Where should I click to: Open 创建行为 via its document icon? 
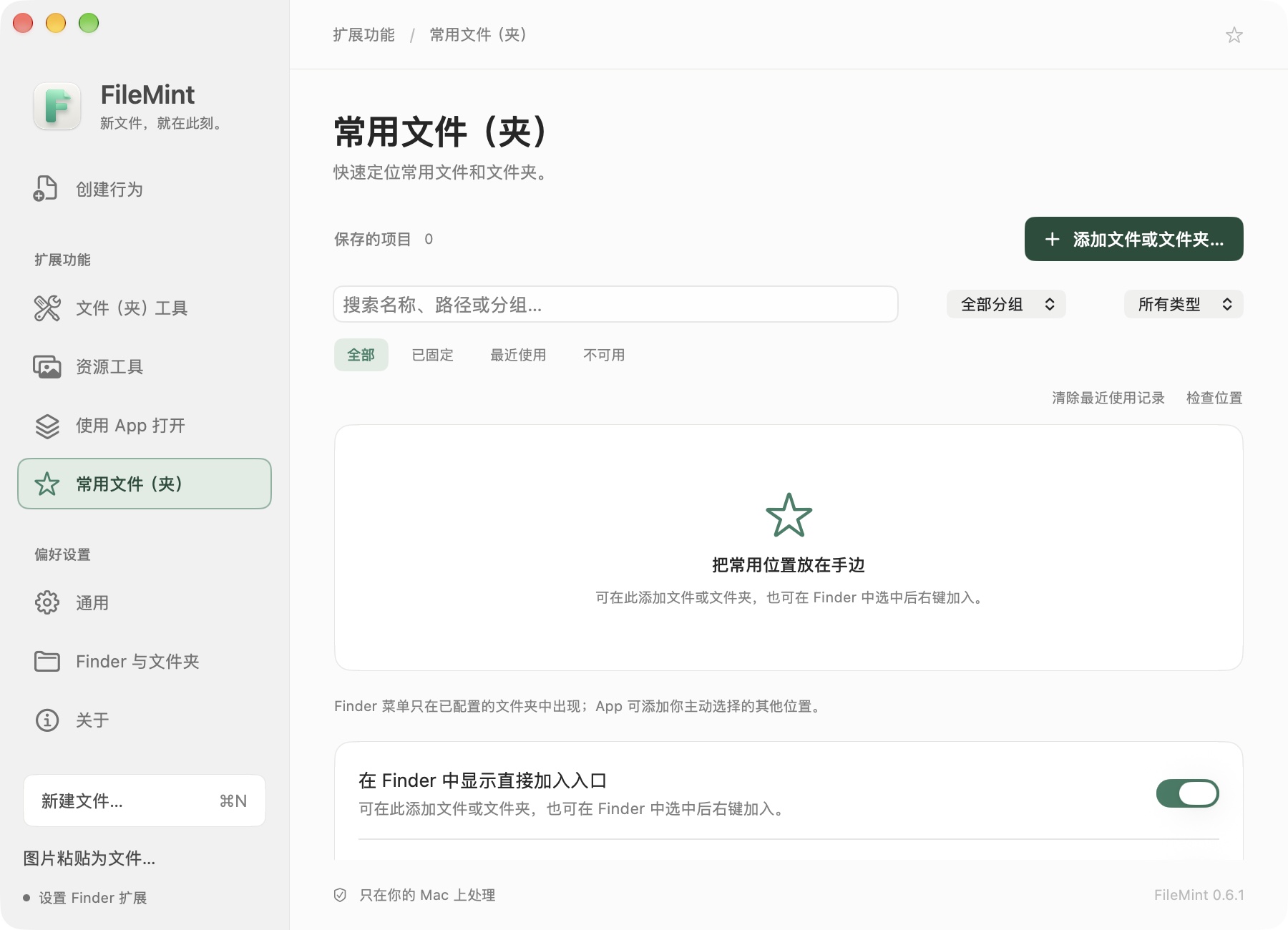(46, 189)
